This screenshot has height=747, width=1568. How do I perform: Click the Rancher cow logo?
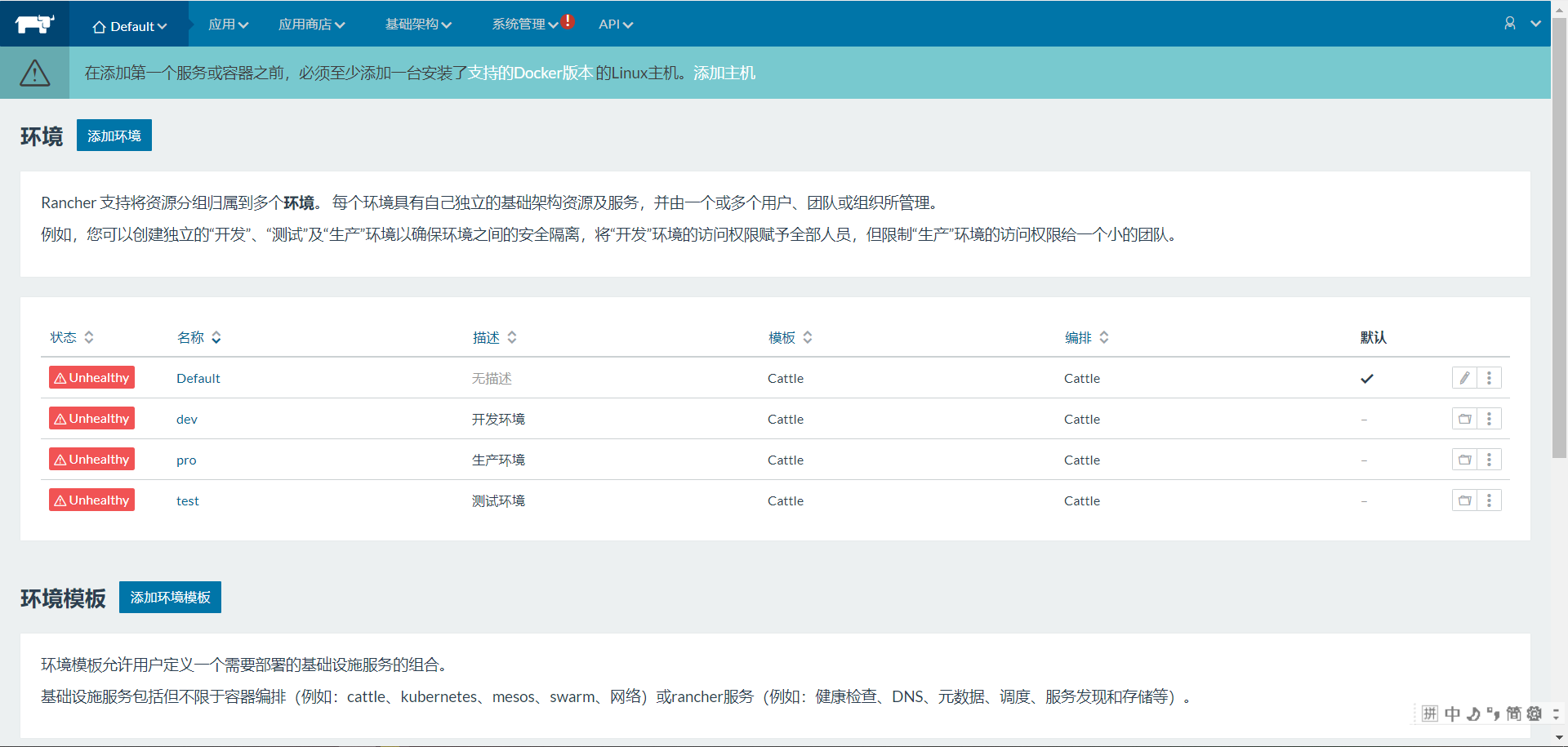34,24
